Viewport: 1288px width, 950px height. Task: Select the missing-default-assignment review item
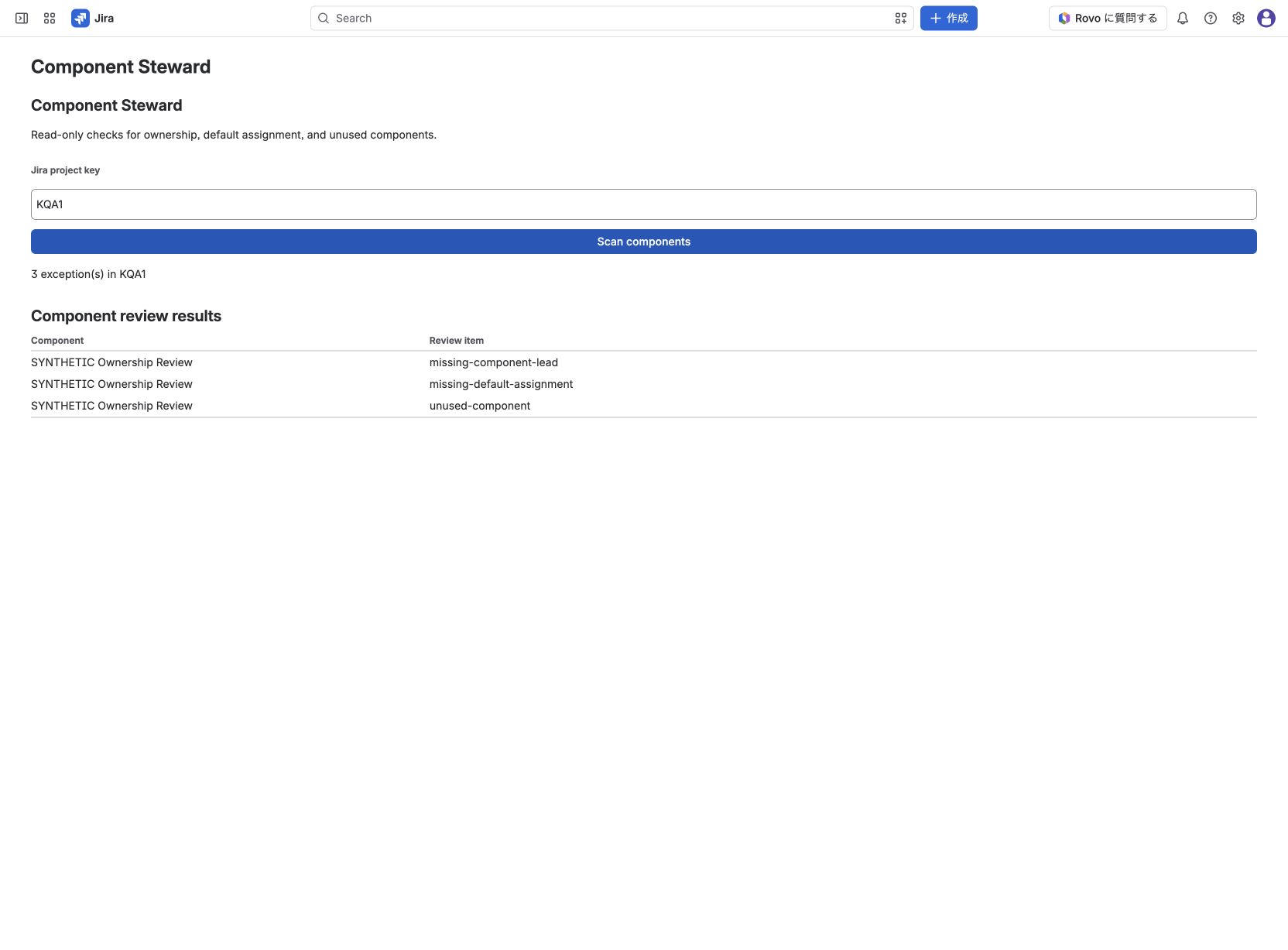point(502,384)
